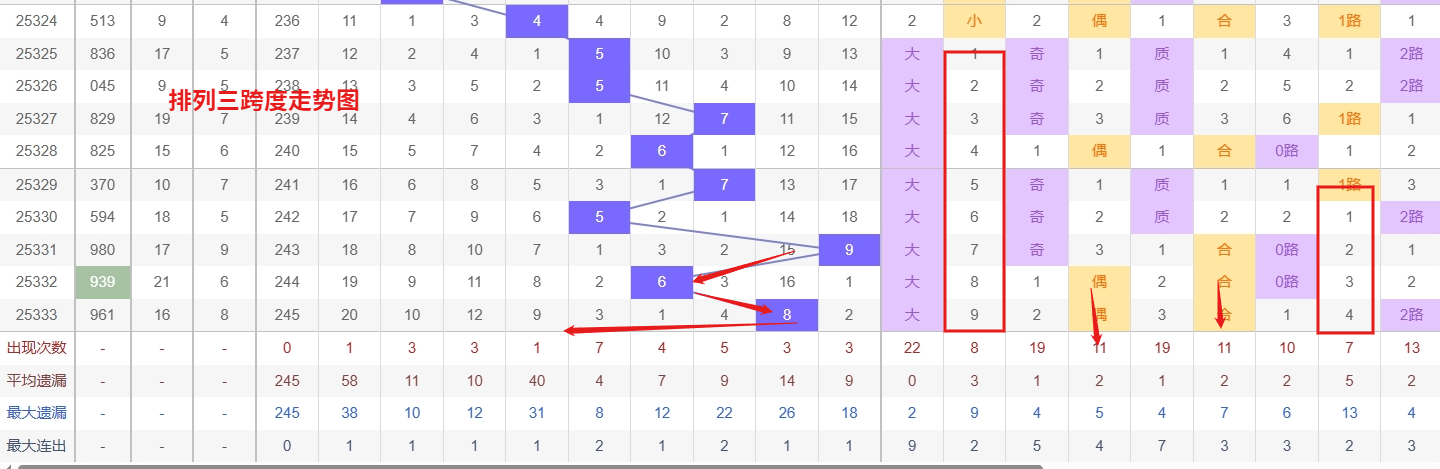Image resolution: width=1440 pixels, height=469 pixels.
Task: Click the 合 cell in row 25331
Action: pos(1224,250)
